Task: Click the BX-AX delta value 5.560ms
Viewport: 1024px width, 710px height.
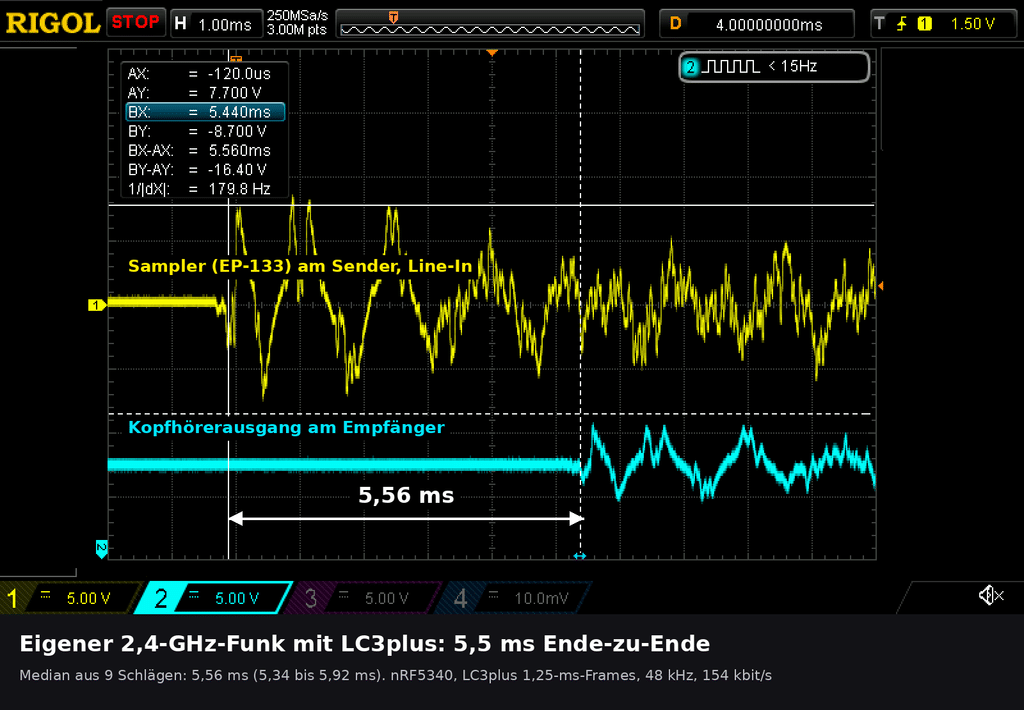Action: coord(239,150)
